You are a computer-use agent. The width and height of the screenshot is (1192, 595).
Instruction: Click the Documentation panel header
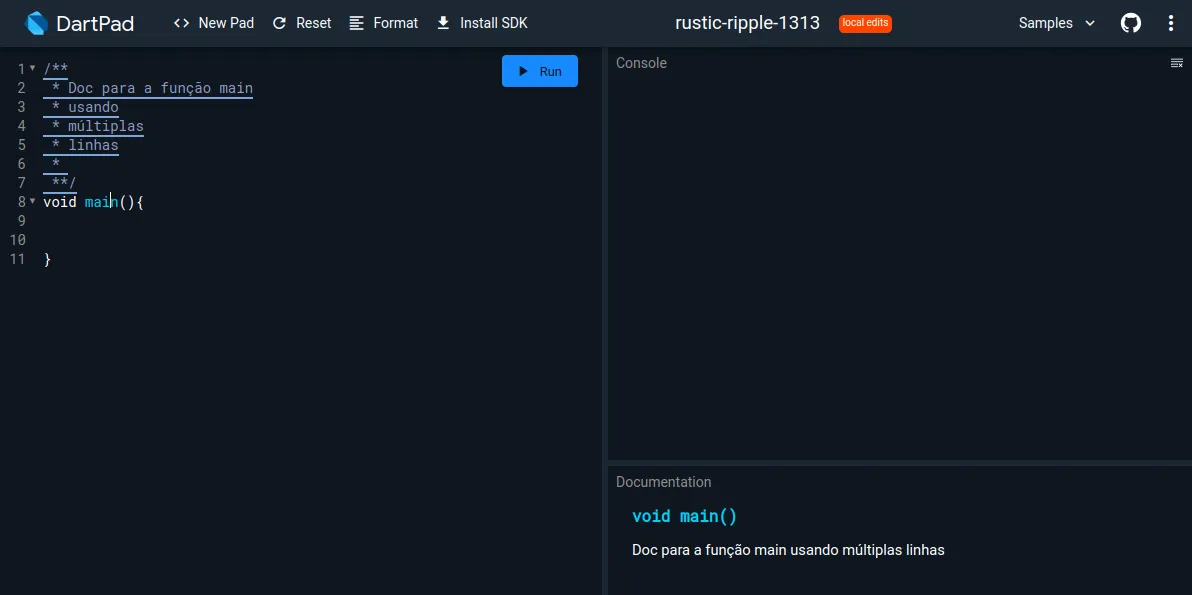point(664,482)
